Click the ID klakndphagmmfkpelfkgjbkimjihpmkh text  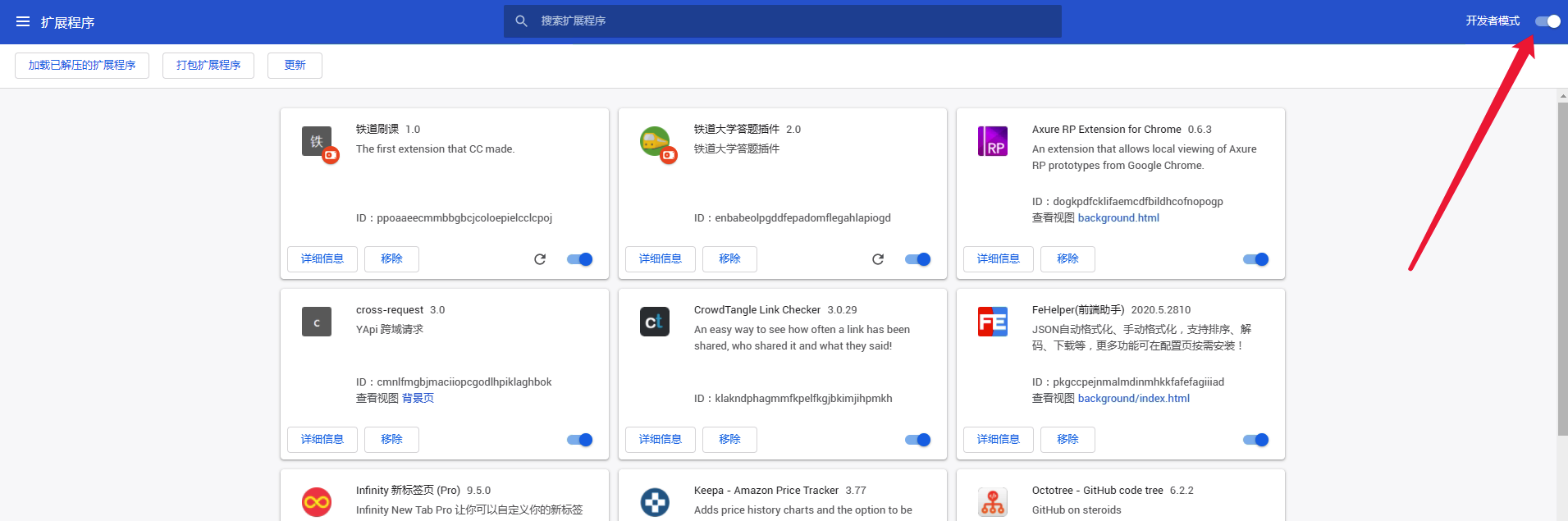793,399
